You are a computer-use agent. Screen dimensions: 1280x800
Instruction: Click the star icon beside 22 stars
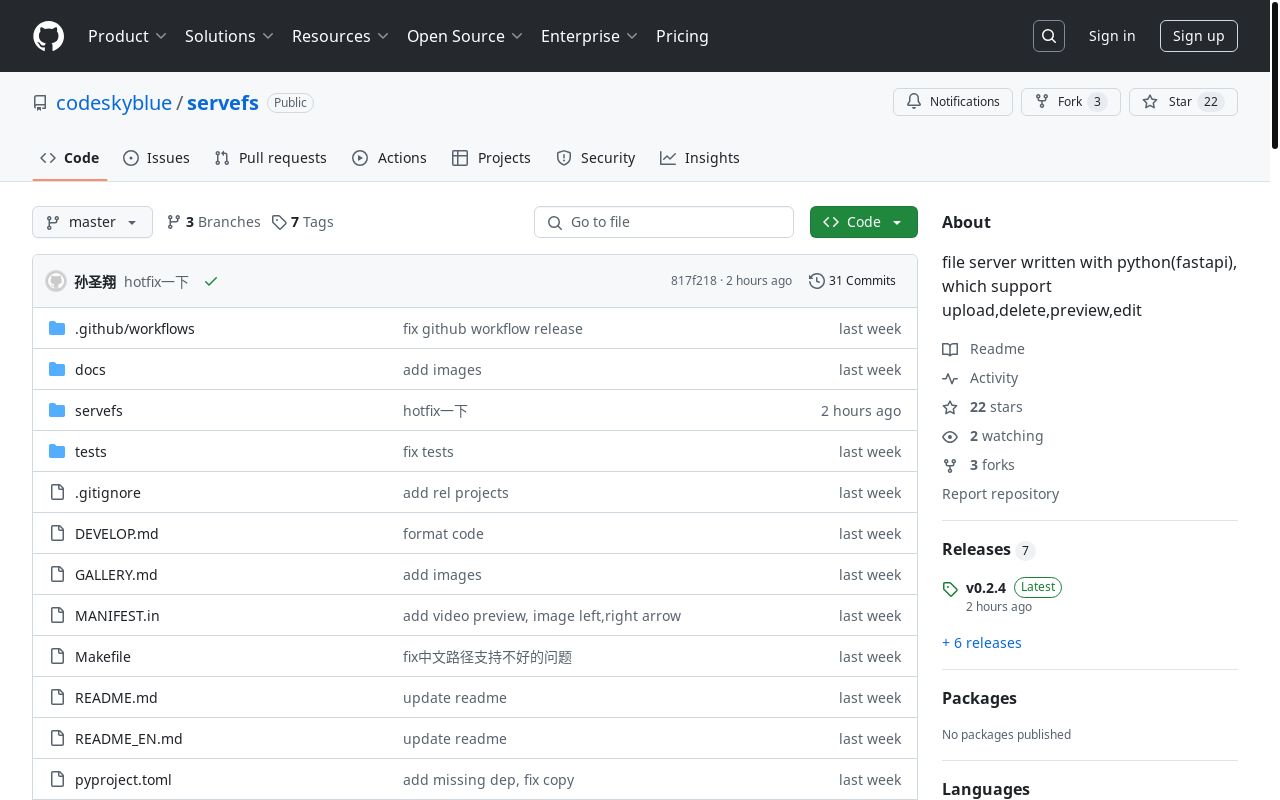(950, 407)
